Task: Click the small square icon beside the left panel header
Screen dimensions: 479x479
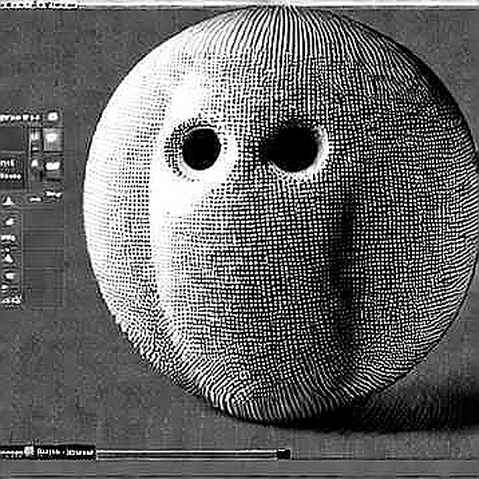Action: (x=53, y=117)
